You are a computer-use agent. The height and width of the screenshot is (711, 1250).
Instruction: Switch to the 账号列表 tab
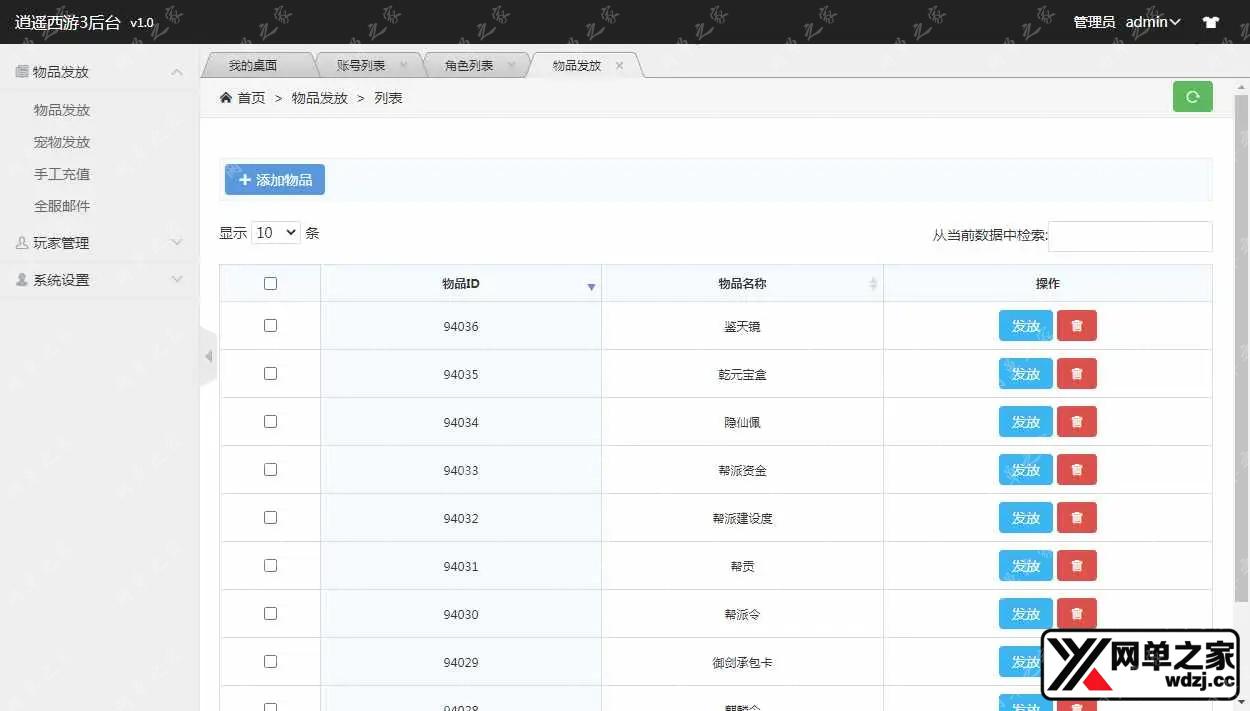360,66
